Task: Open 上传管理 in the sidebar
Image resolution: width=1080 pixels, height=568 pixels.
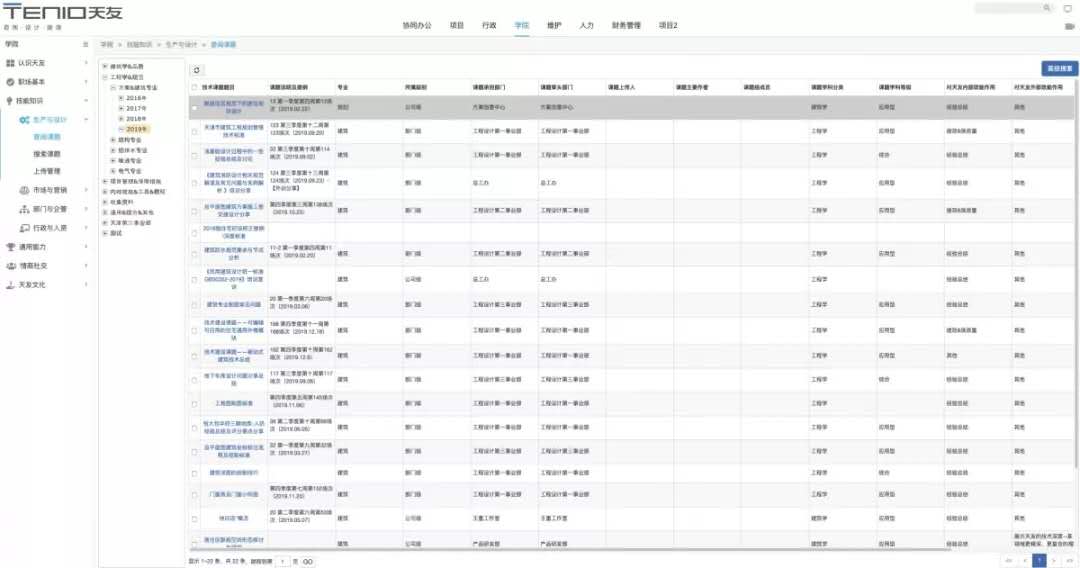Action: [x=47, y=171]
